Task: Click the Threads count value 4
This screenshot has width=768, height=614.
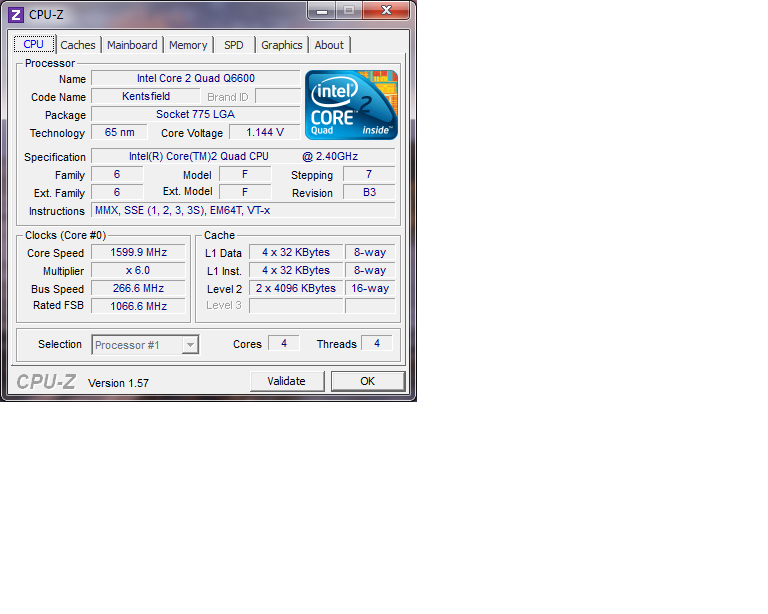Action: click(377, 344)
